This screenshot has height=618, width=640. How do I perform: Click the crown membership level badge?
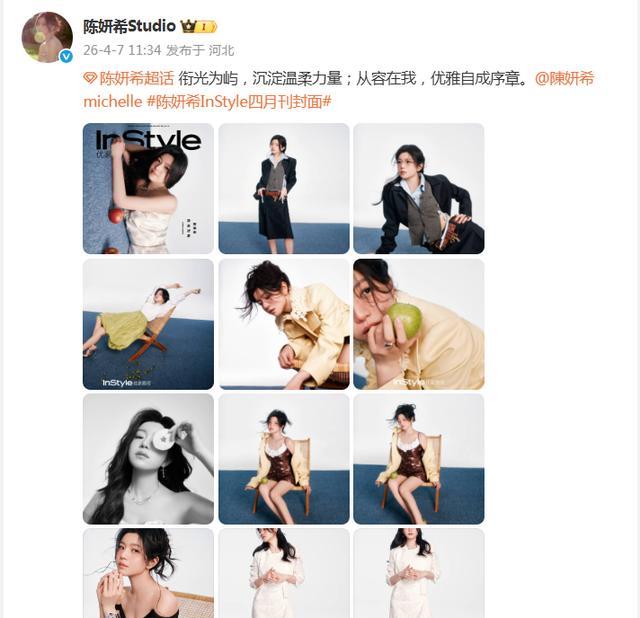(x=199, y=27)
